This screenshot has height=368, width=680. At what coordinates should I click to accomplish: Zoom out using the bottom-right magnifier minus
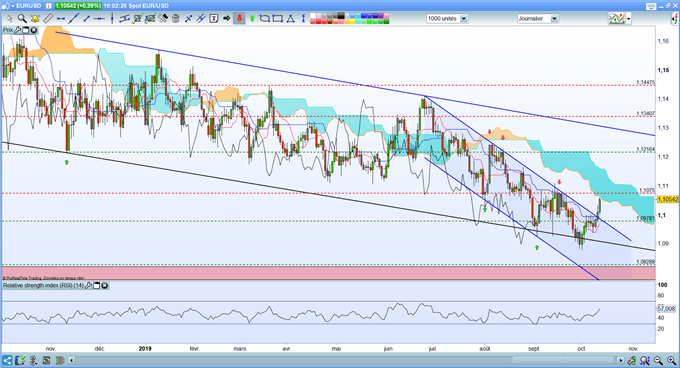658,360
